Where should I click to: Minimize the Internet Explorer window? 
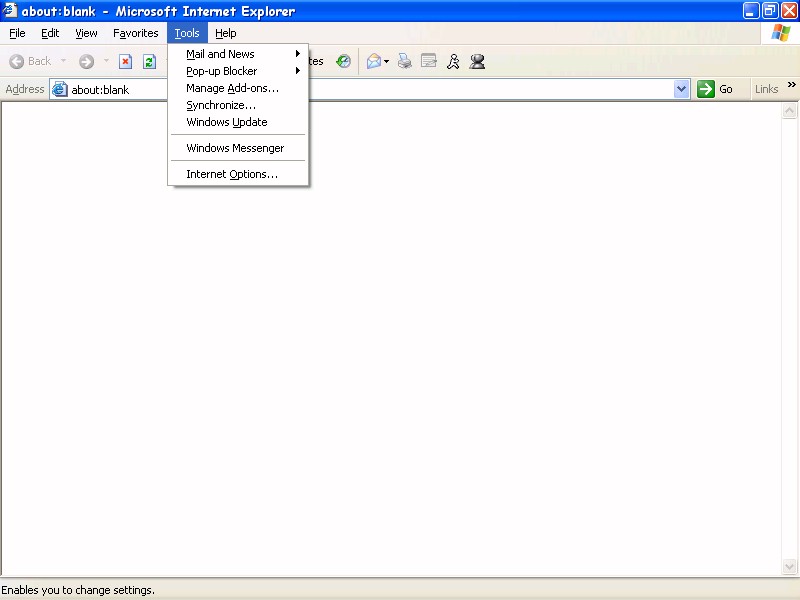(x=750, y=11)
